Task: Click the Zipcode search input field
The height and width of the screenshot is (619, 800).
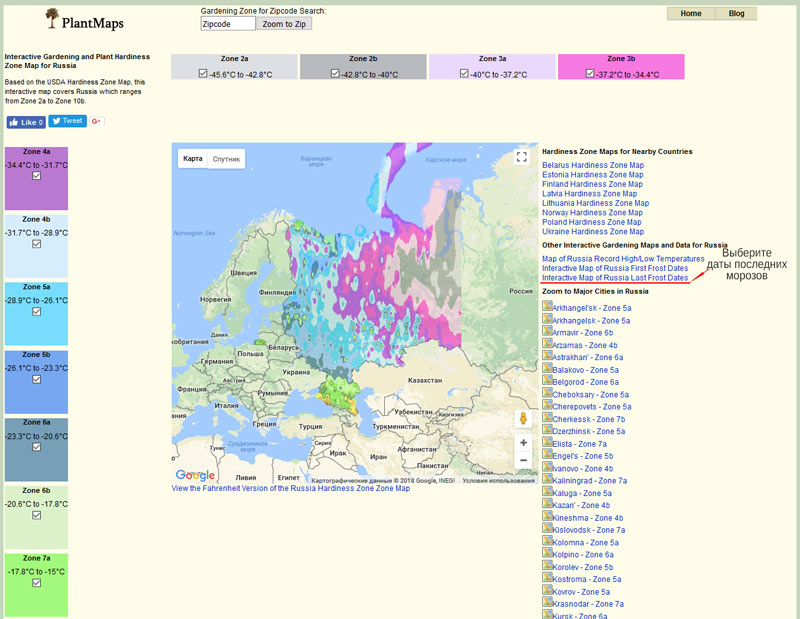Action: click(x=228, y=24)
